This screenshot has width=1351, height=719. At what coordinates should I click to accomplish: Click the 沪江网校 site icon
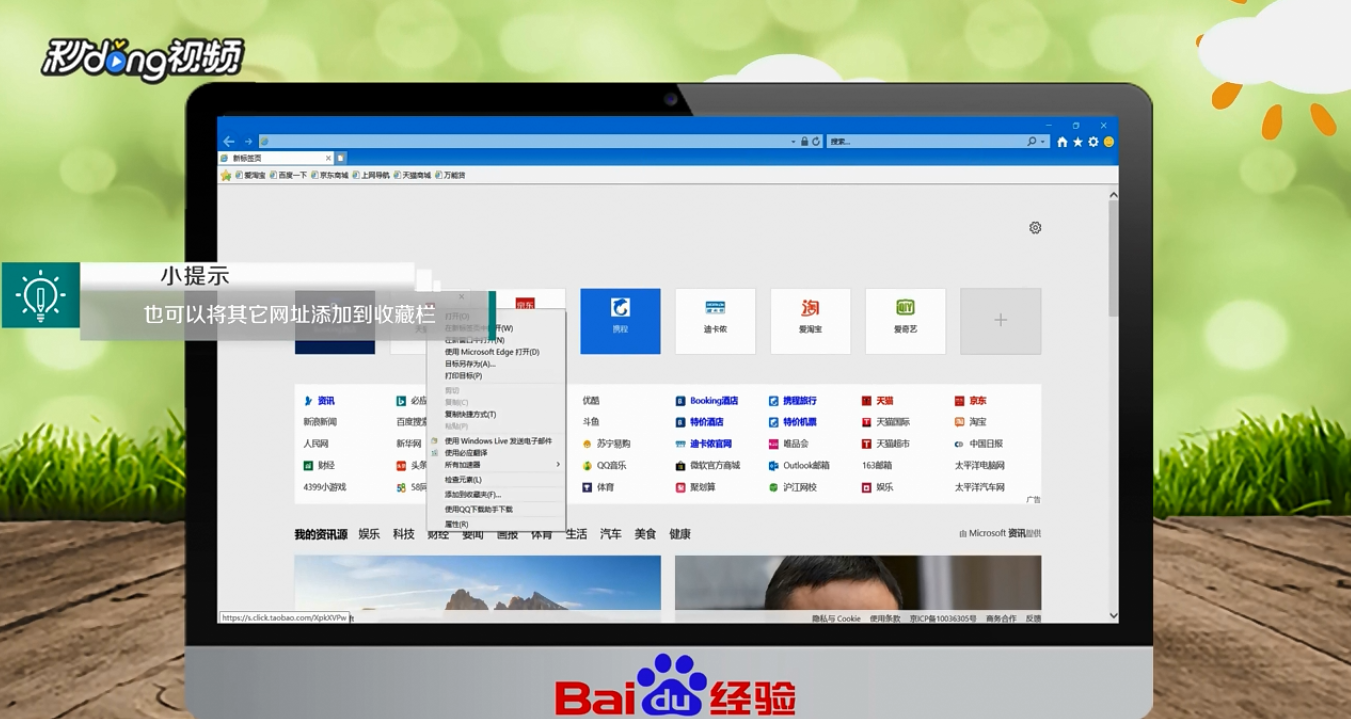[x=774, y=488]
